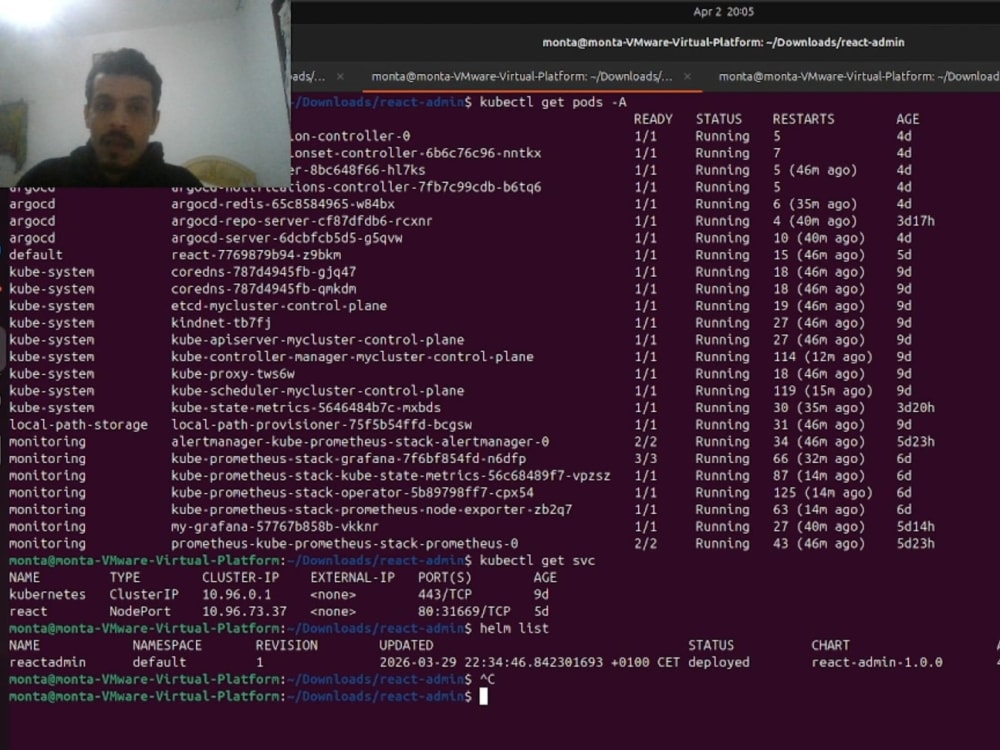Click cluster IP 10.96.0.1
The height and width of the screenshot is (750, 1000).
click(237, 594)
